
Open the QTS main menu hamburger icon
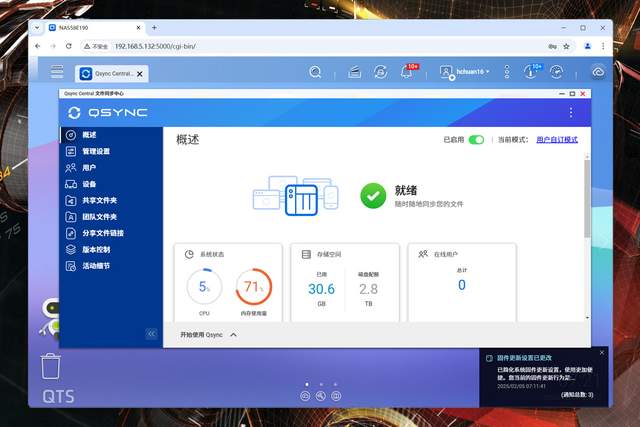point(57,72)
